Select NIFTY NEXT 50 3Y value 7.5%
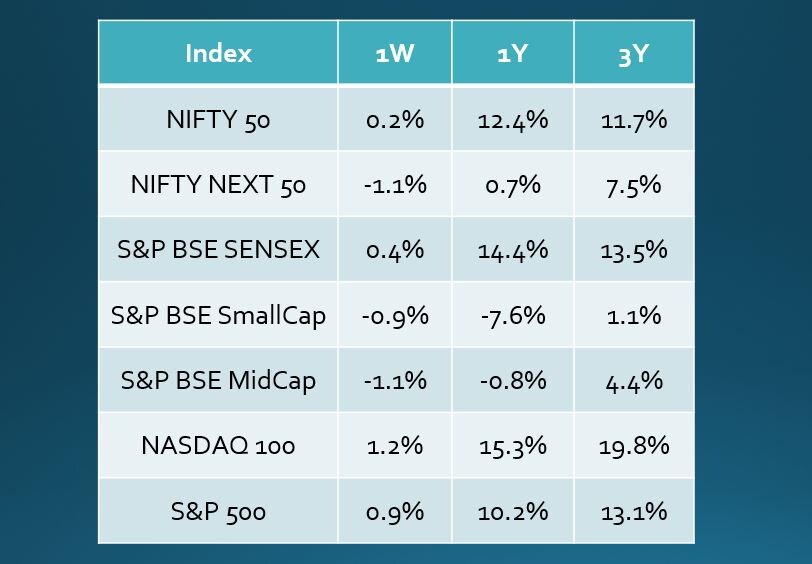The image size is (812, 564). pyautogui.click(x=634, y=185)
